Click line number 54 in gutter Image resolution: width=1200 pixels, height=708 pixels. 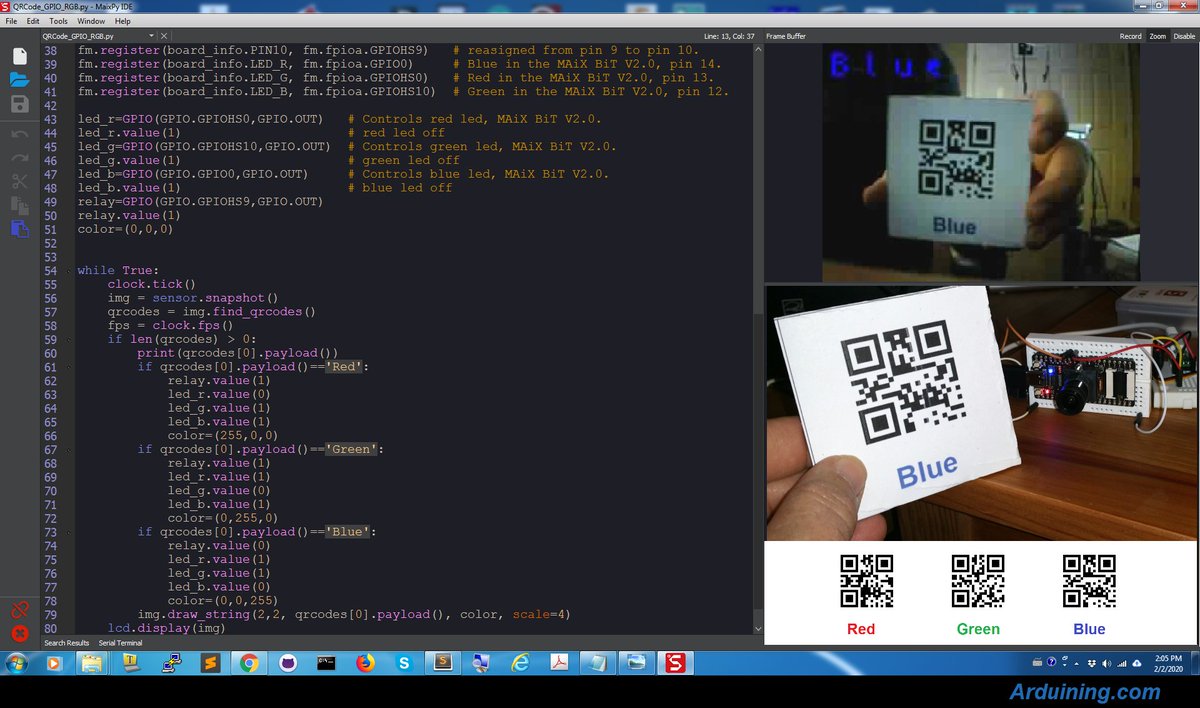50,270
